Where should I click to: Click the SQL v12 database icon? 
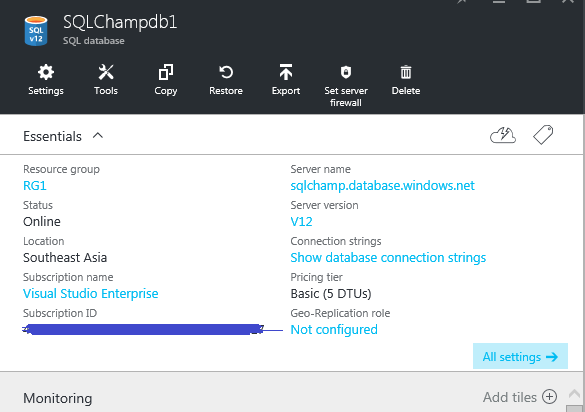(x=36, y=31)
